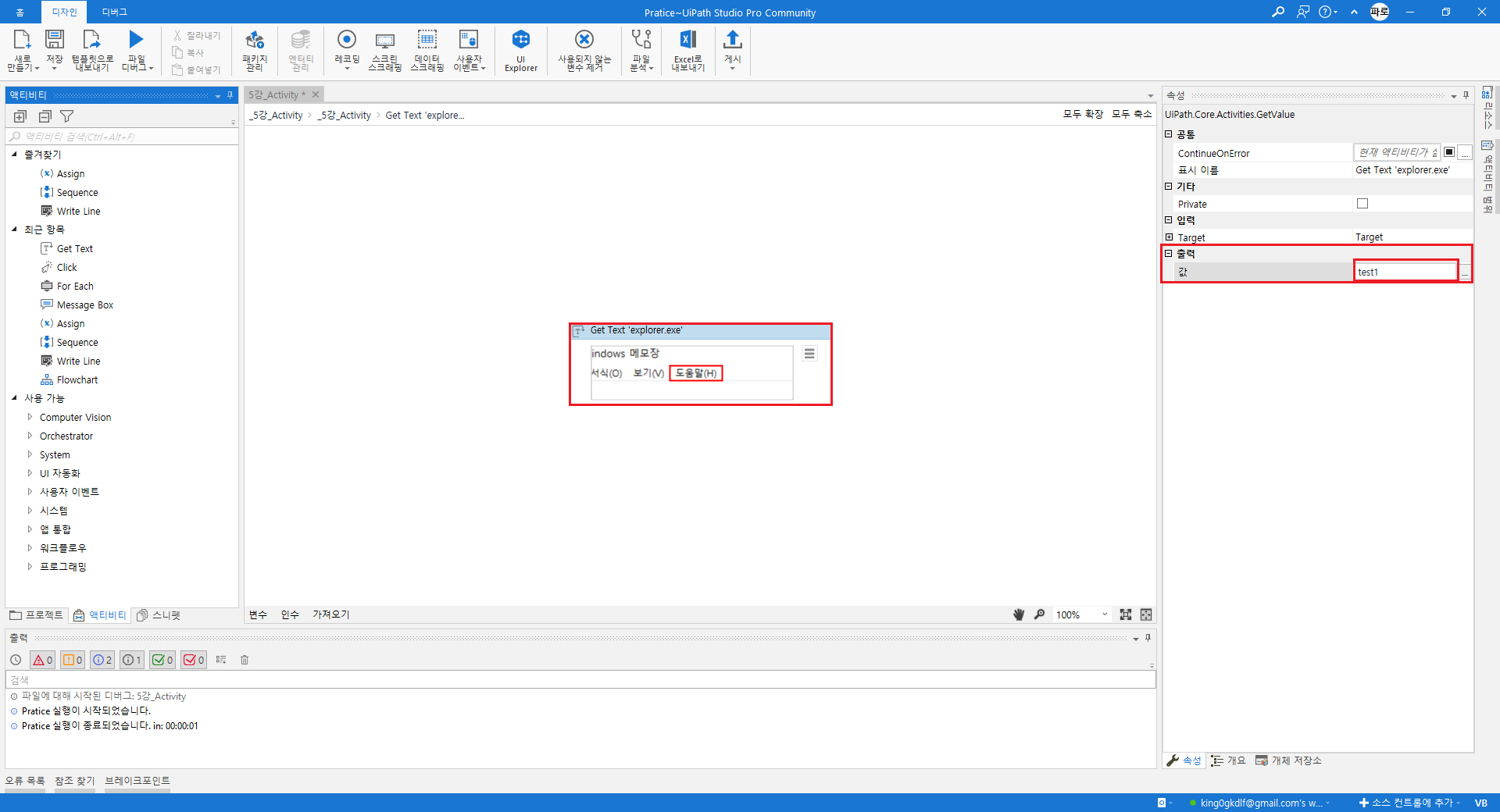Open 브레이크포인트 tab at bottom
The height and width of the screenshot is (812, 1500).
(x=137, y=781)
